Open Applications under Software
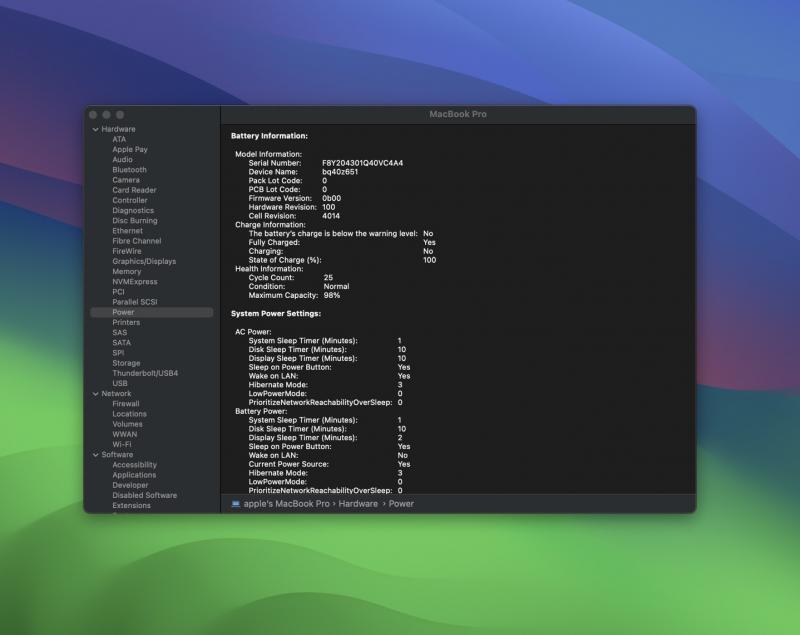The image size is (800, 635). point(134,475)
